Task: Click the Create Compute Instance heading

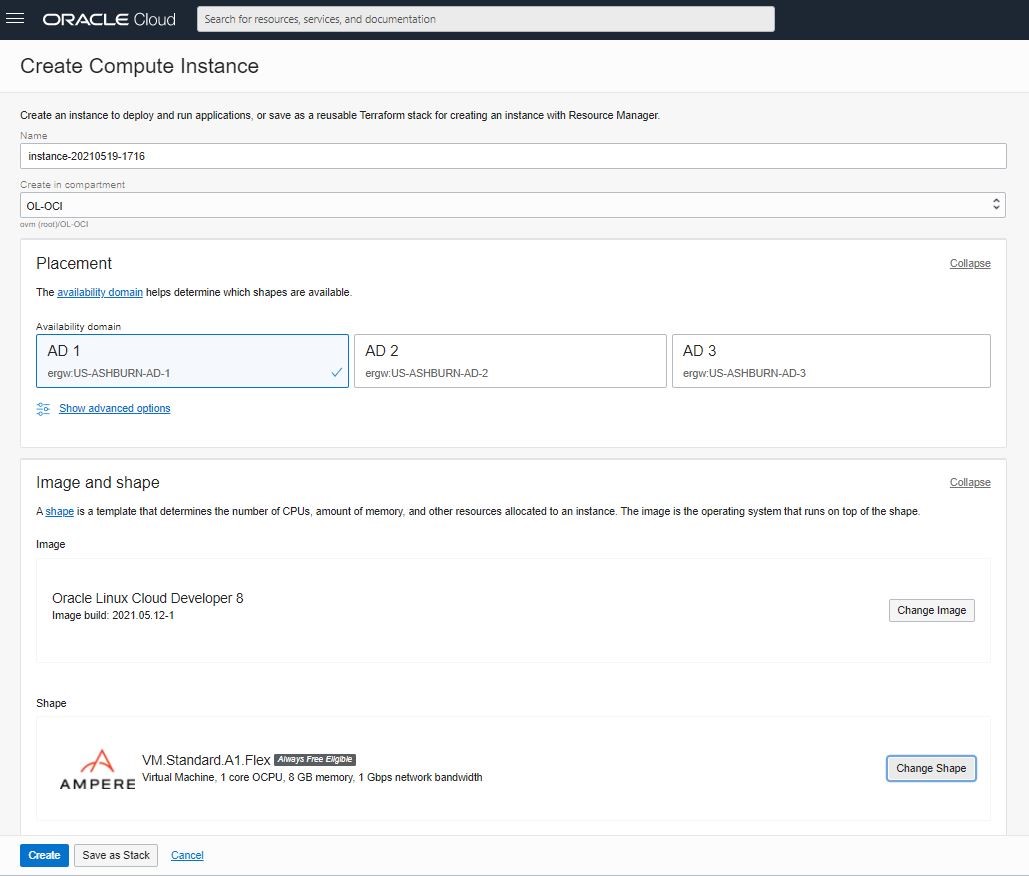Action: tap(139, 66)
